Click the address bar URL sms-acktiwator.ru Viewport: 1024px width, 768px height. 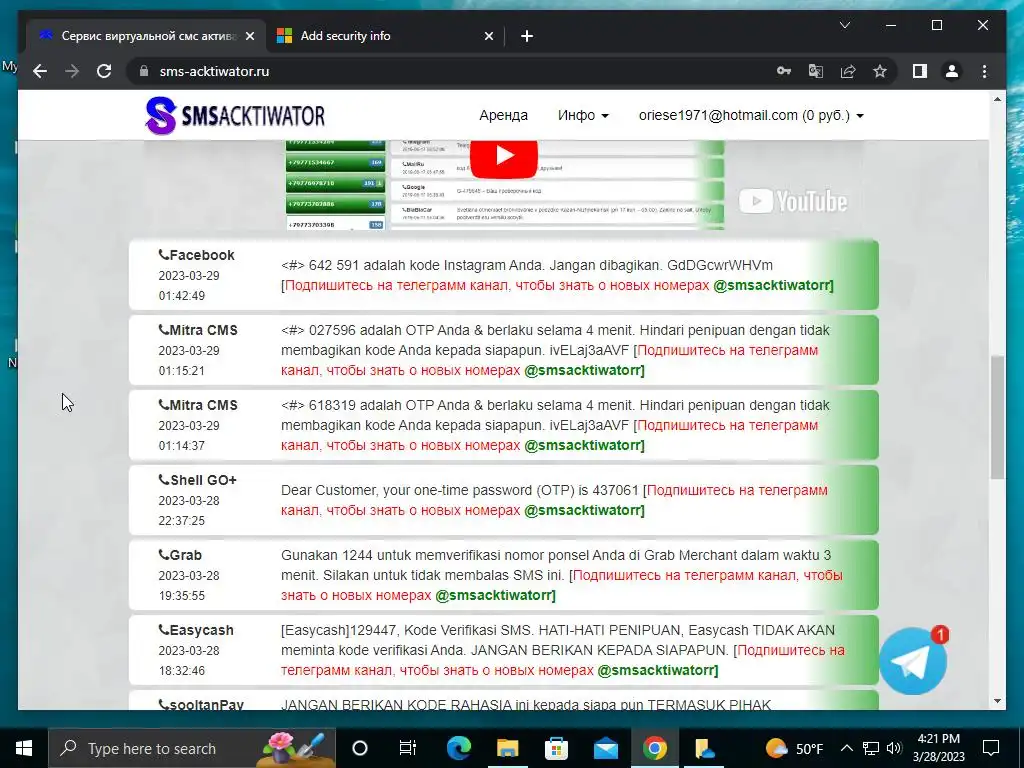[214, 71]
